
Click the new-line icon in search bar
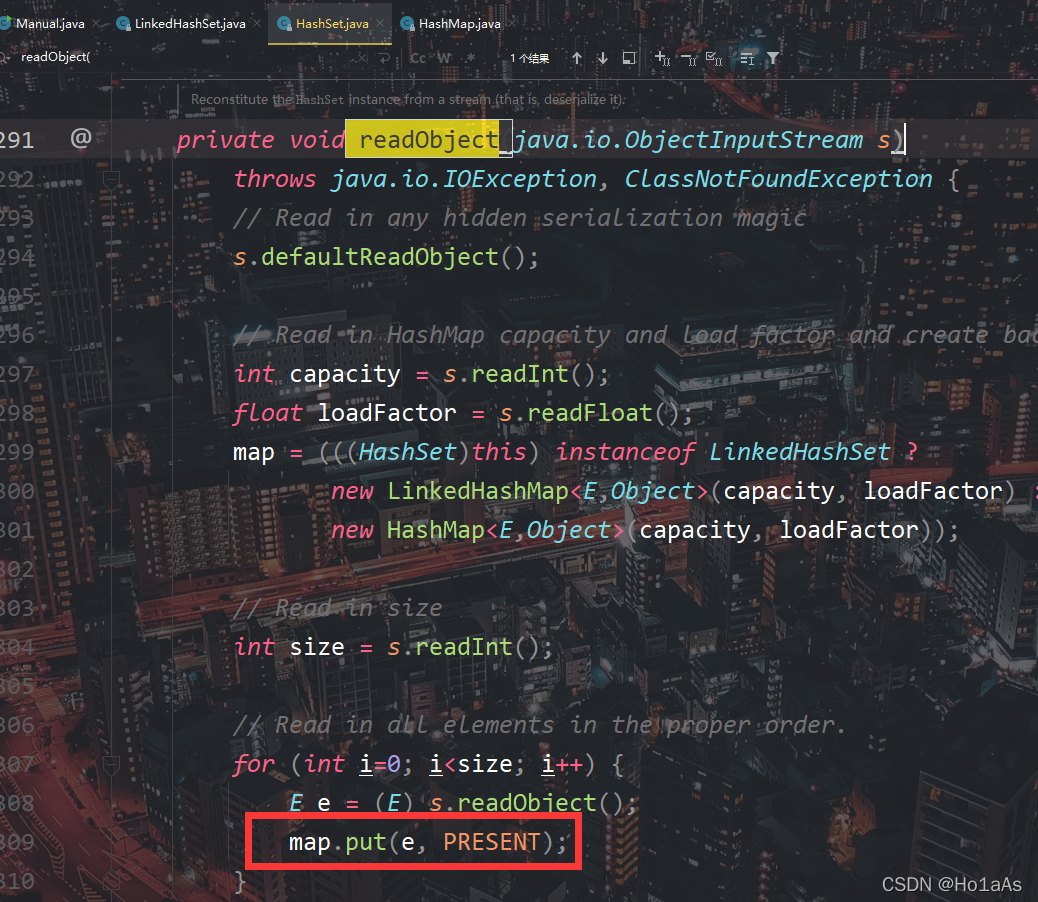click(x=385, y=58)
